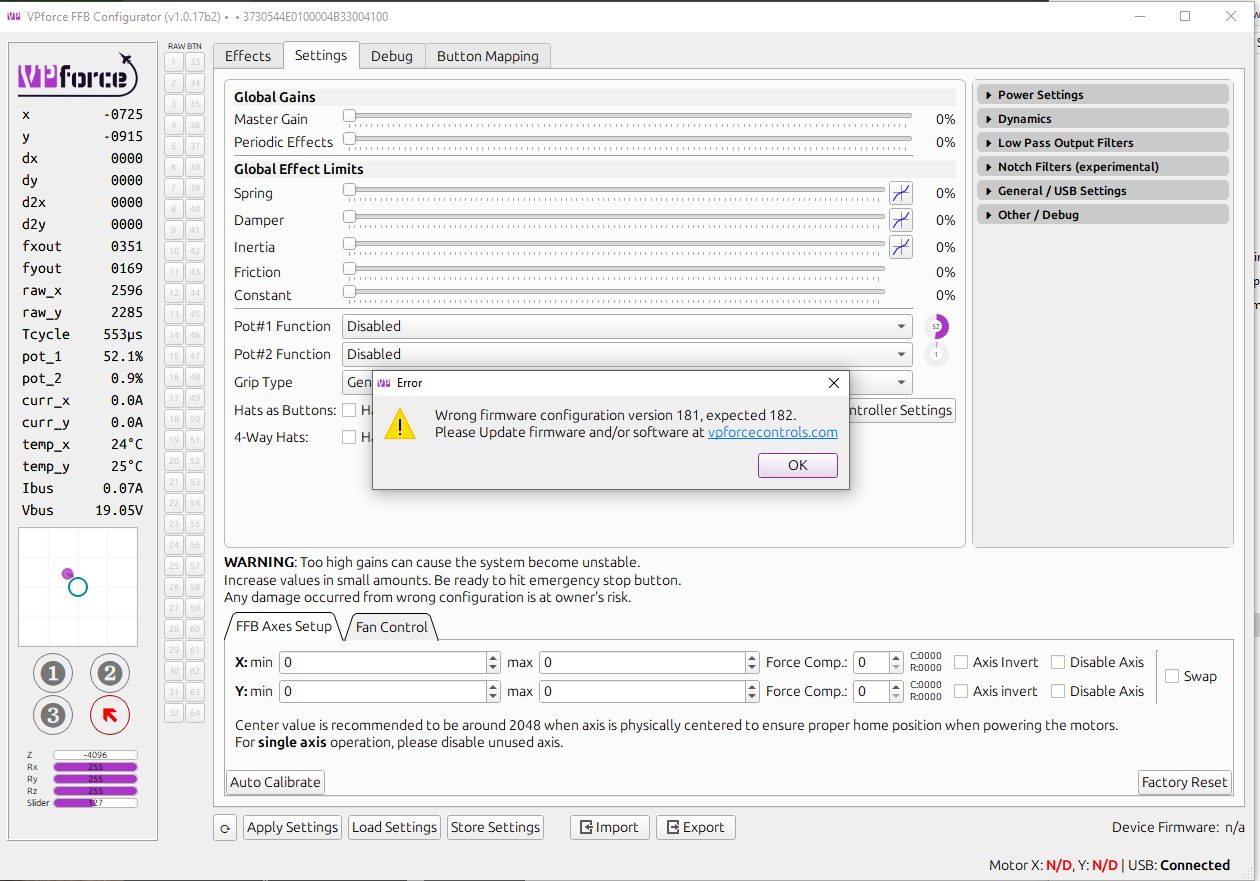Switch to the Effects tab
The height and width of the screenshot is (881, 1260).
pyautogui.click(x=248, y=56)
